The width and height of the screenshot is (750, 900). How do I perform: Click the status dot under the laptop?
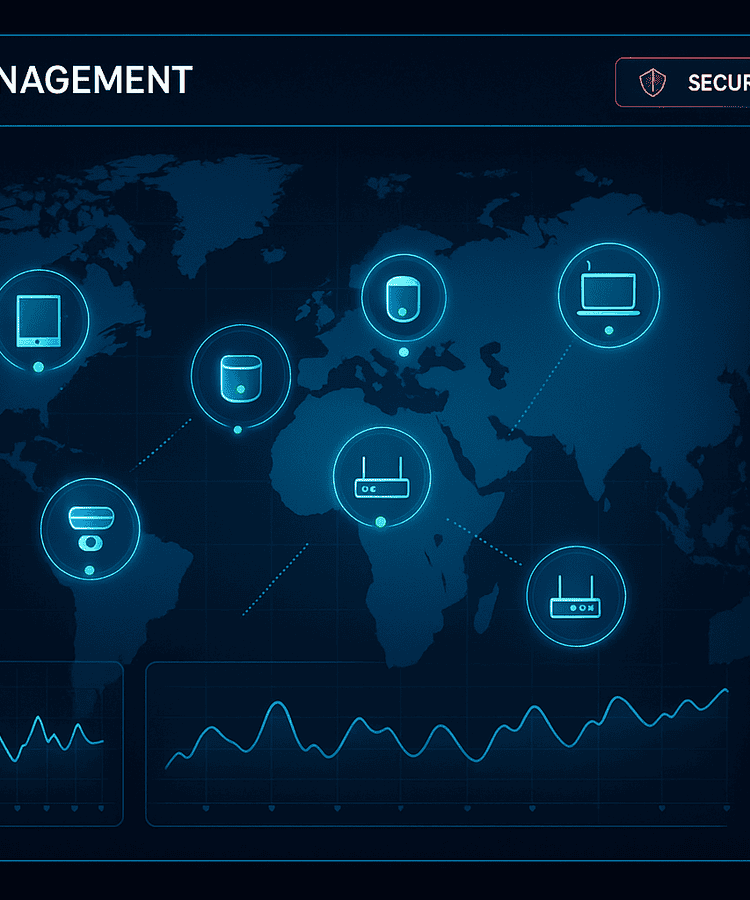coord(608,330)
